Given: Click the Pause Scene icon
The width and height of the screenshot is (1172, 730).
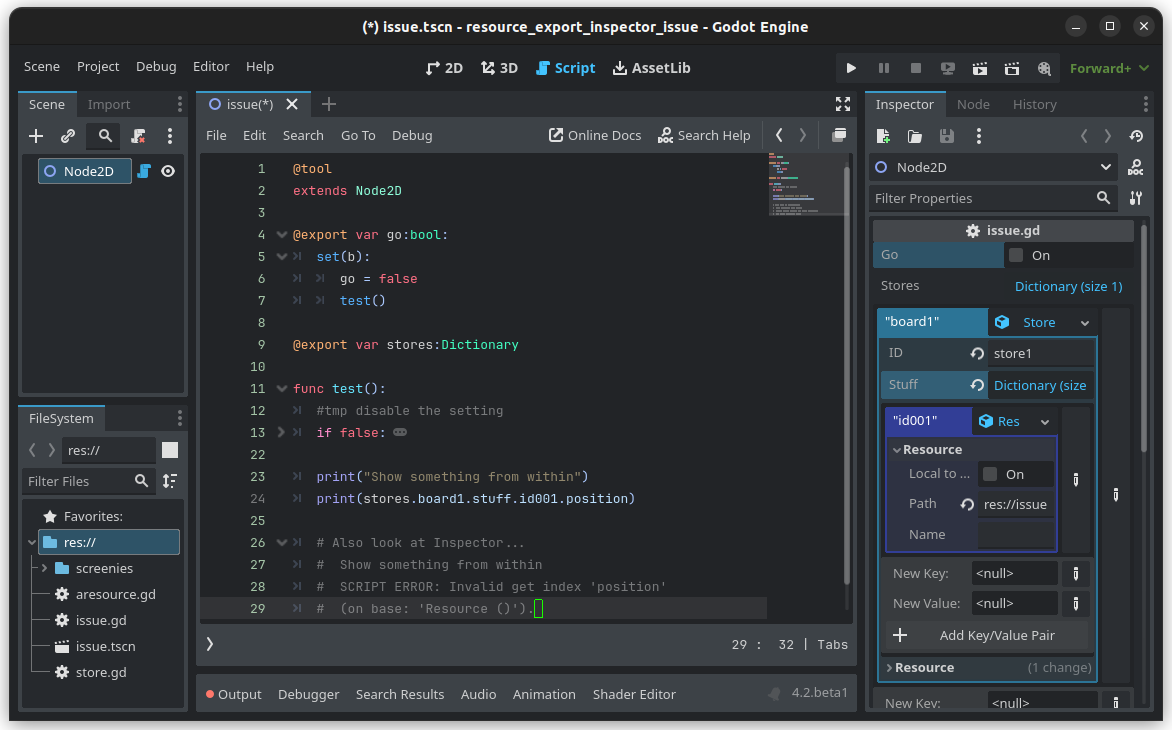Looking at the screenshot, I should [x=884, y=68].
